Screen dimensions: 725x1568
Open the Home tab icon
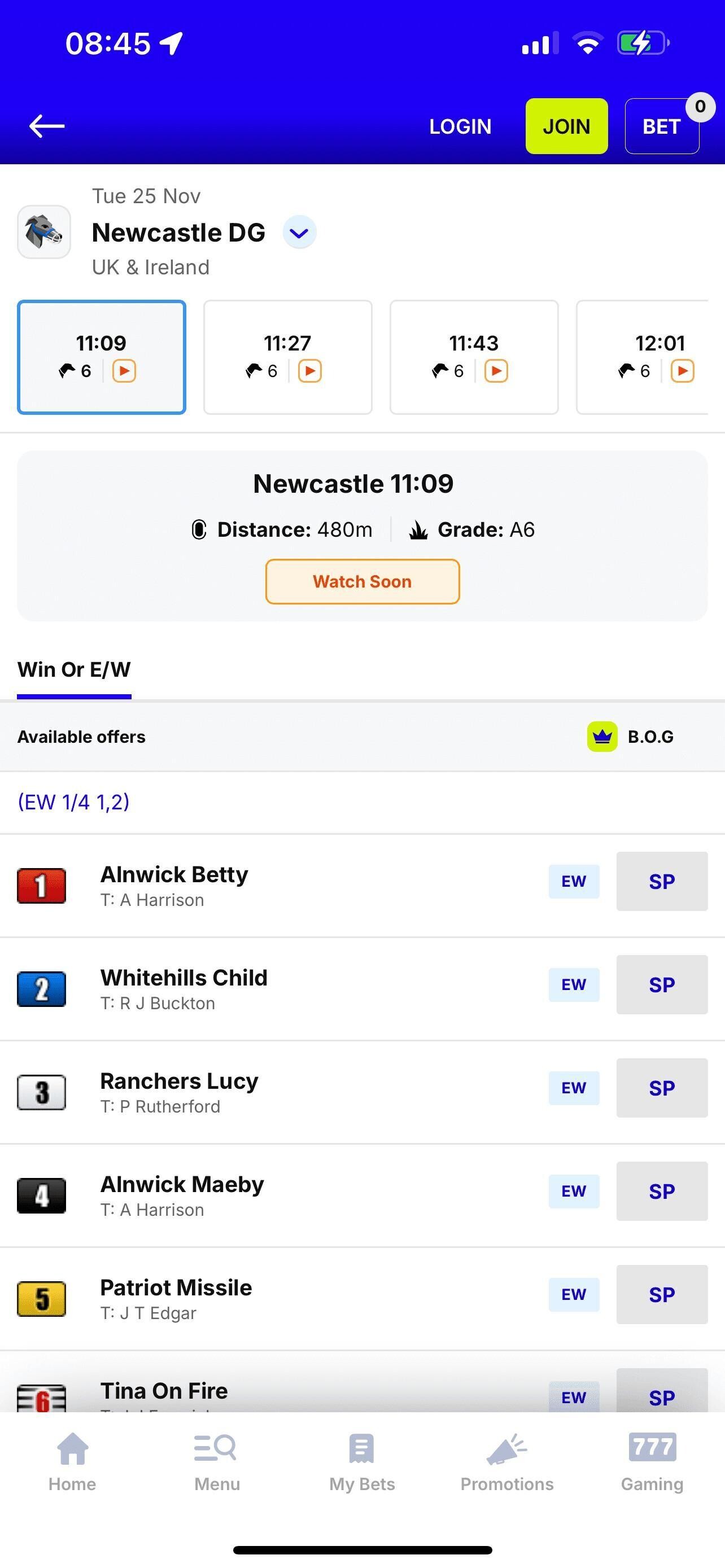point(72,1449)
